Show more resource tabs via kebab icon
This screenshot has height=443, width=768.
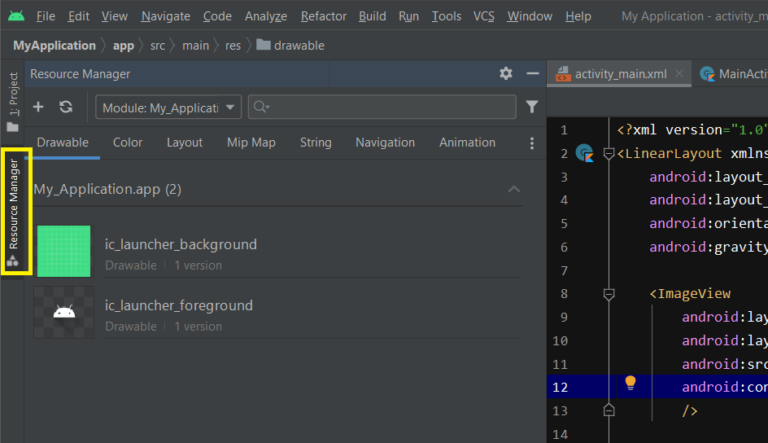coord(531,143)
